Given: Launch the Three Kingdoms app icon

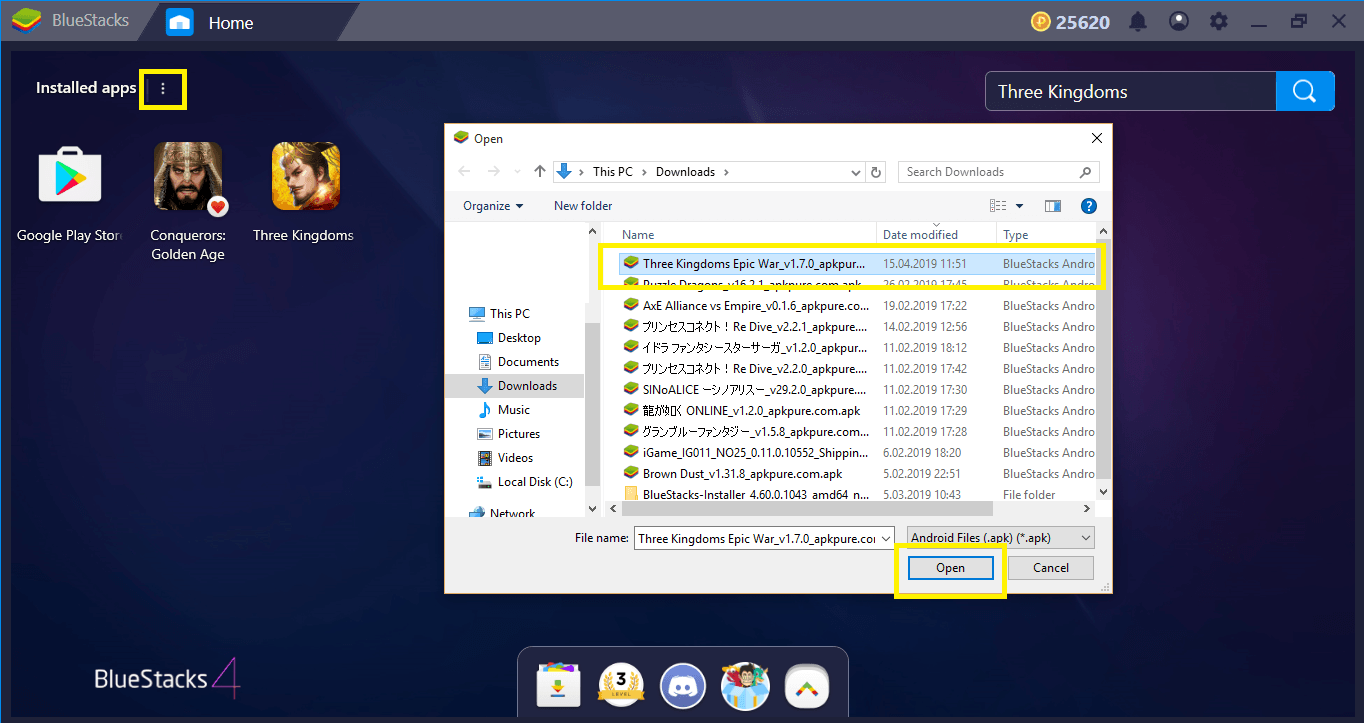Looking at the screenshot, I should (x=306, y=176).
